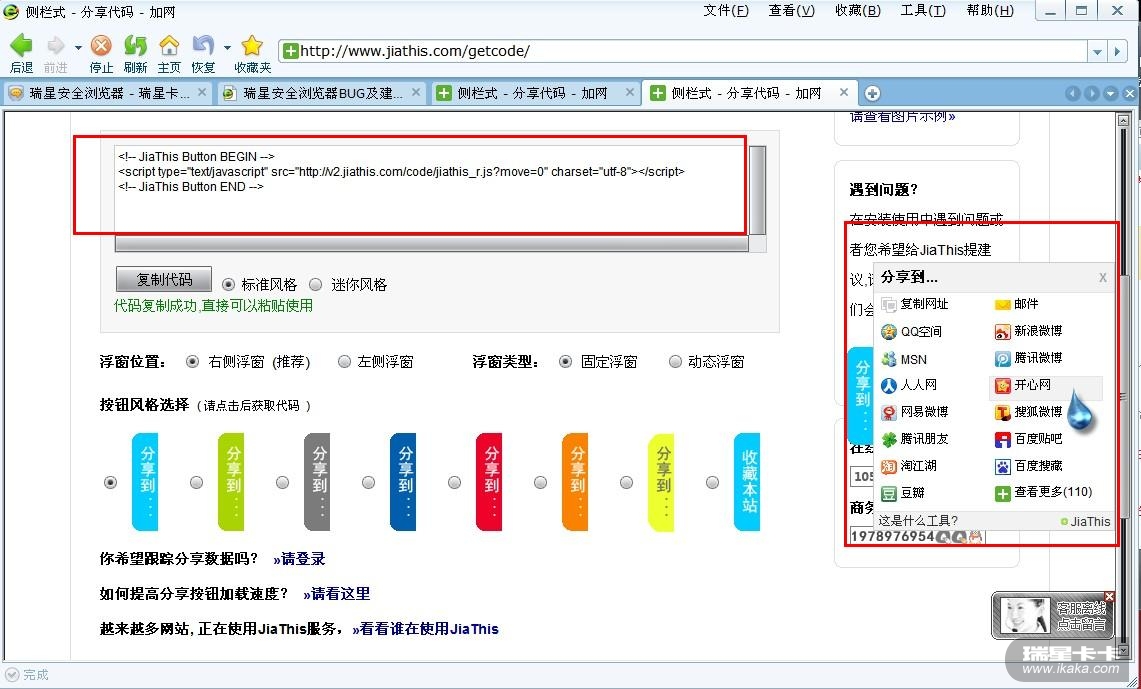Click the URL address bar field
This screenshot has width=1141, height=689.
684,52
